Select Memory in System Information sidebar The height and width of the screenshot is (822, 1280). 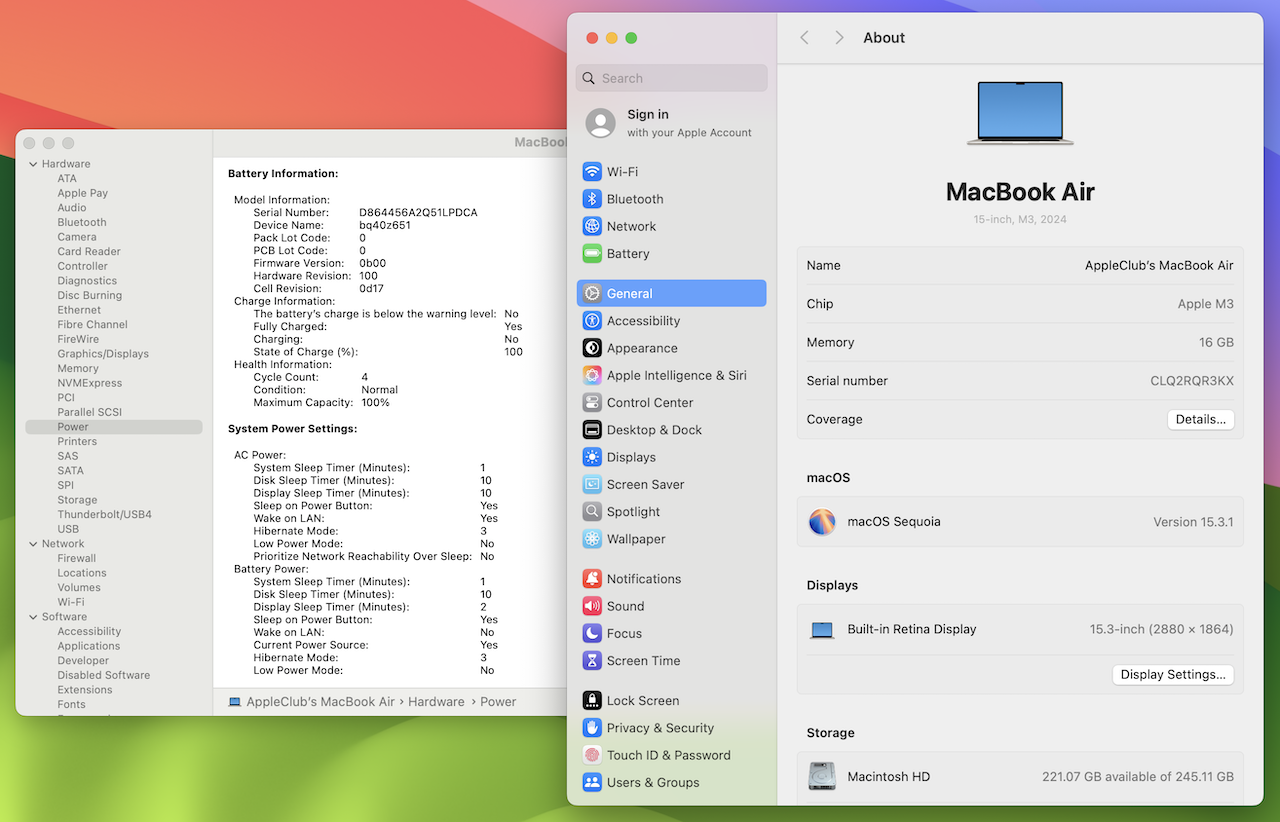[x=78, y=368]
